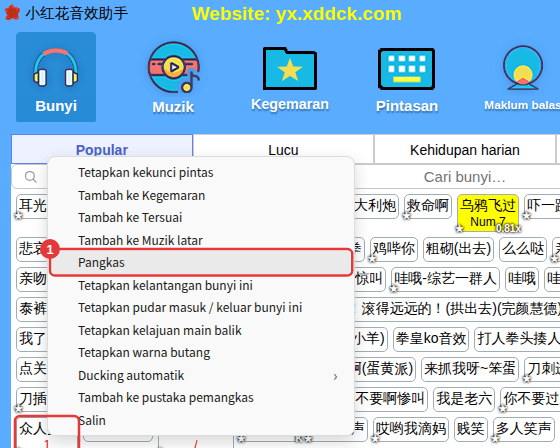
Task: Play the yellow 乌鸦飞过 Num 7 sound
Action: point(488,213)
